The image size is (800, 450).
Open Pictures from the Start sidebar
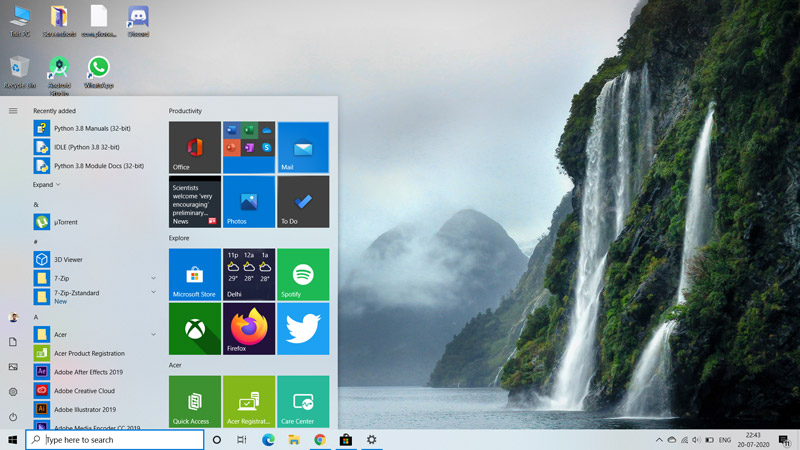pos(13,367)
